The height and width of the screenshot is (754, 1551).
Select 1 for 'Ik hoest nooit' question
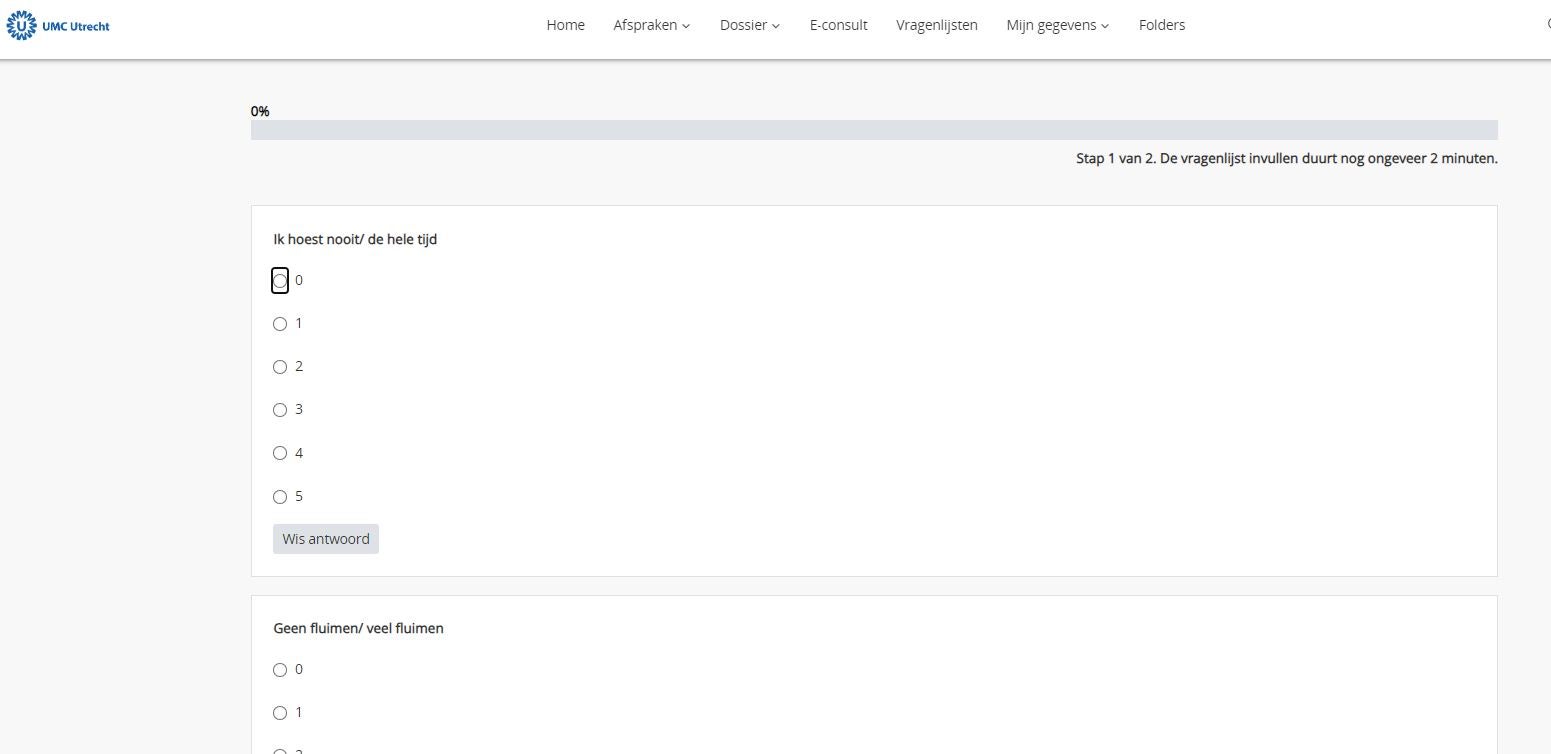280,324
